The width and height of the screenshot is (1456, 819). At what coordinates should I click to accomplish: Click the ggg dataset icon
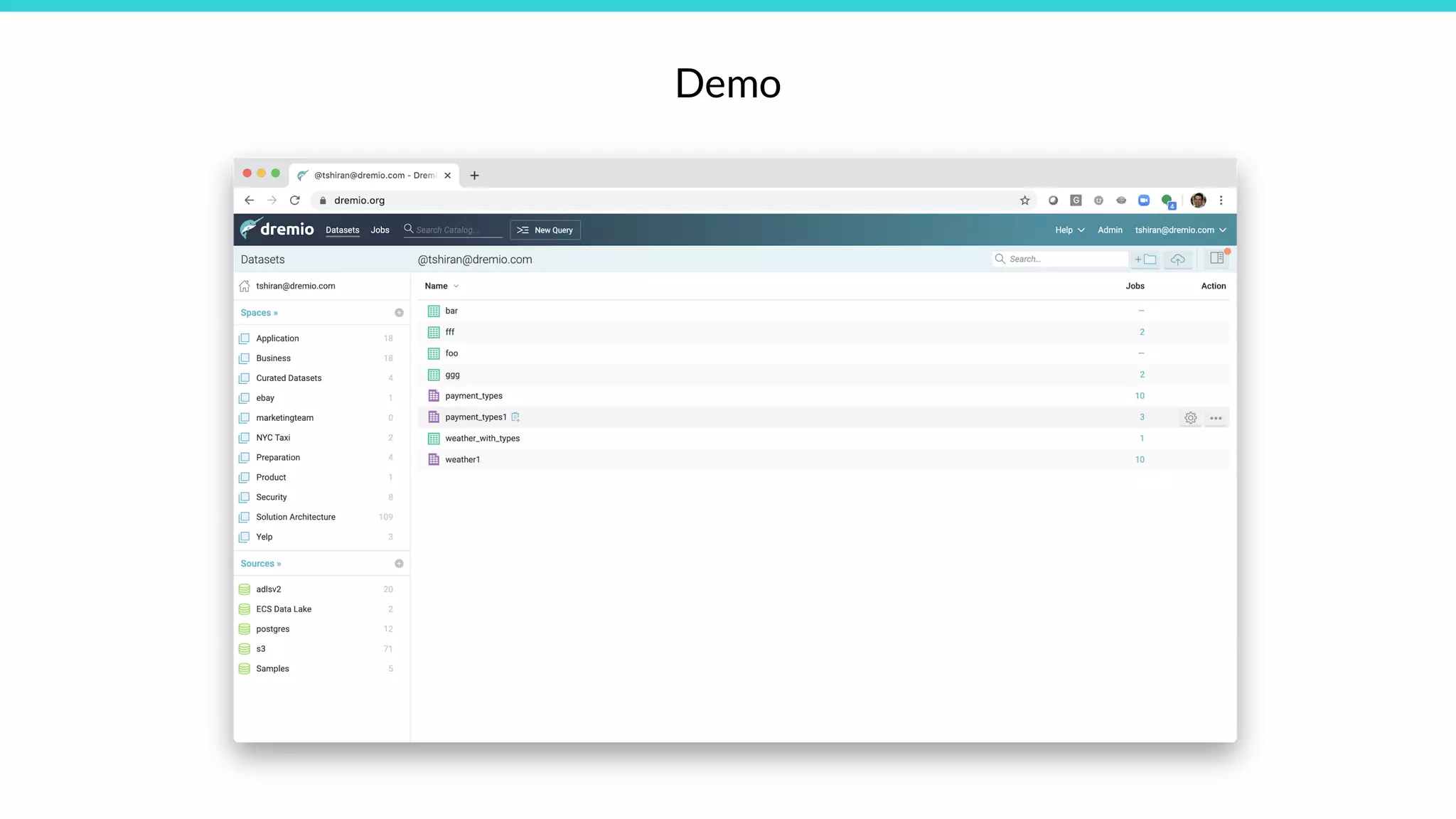click(434, 375)
